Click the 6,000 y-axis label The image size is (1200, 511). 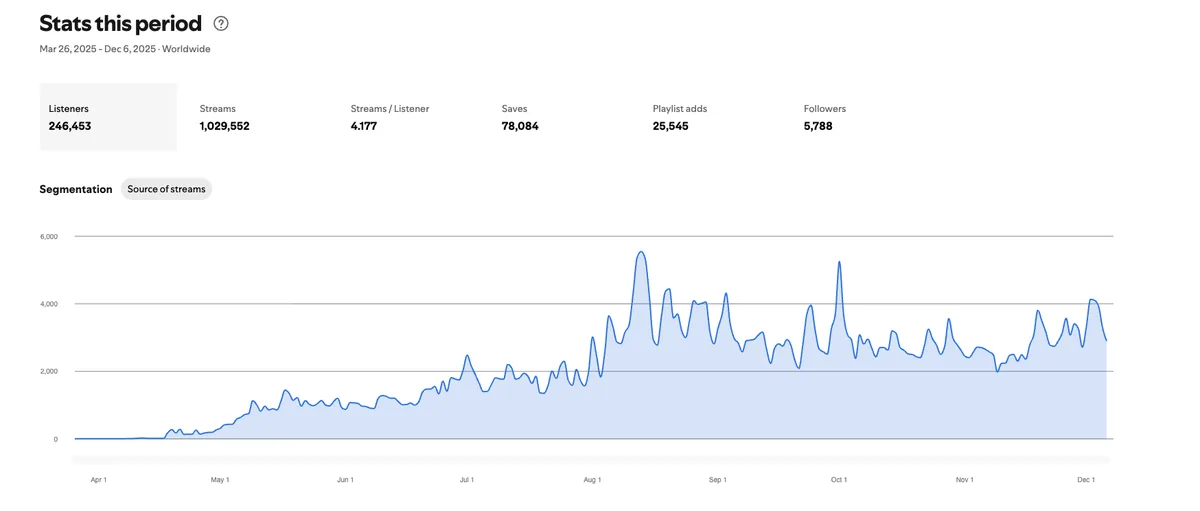coord(50,236)
